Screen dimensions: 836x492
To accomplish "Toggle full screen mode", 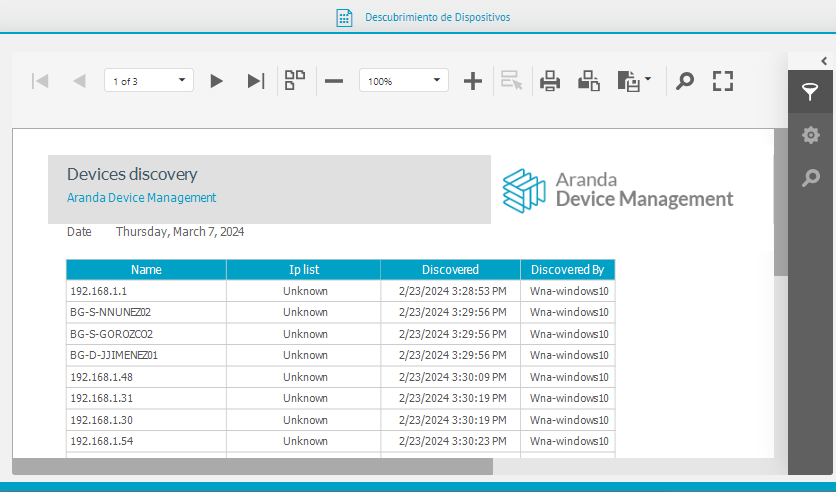I will point(723,81).
